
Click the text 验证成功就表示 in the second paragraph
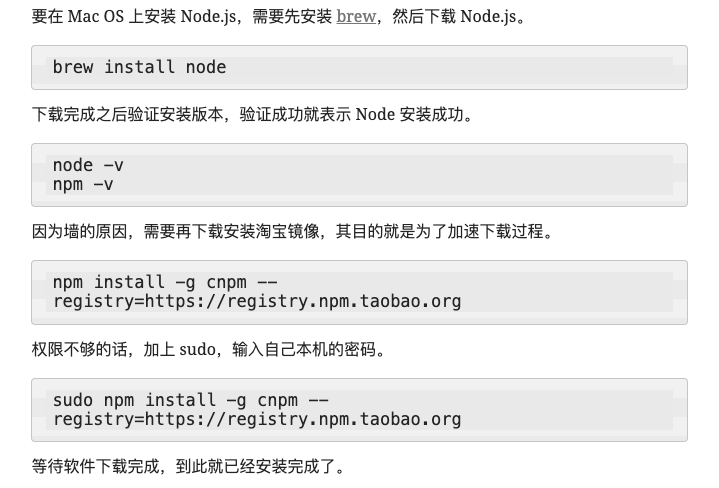click(295, 114)
